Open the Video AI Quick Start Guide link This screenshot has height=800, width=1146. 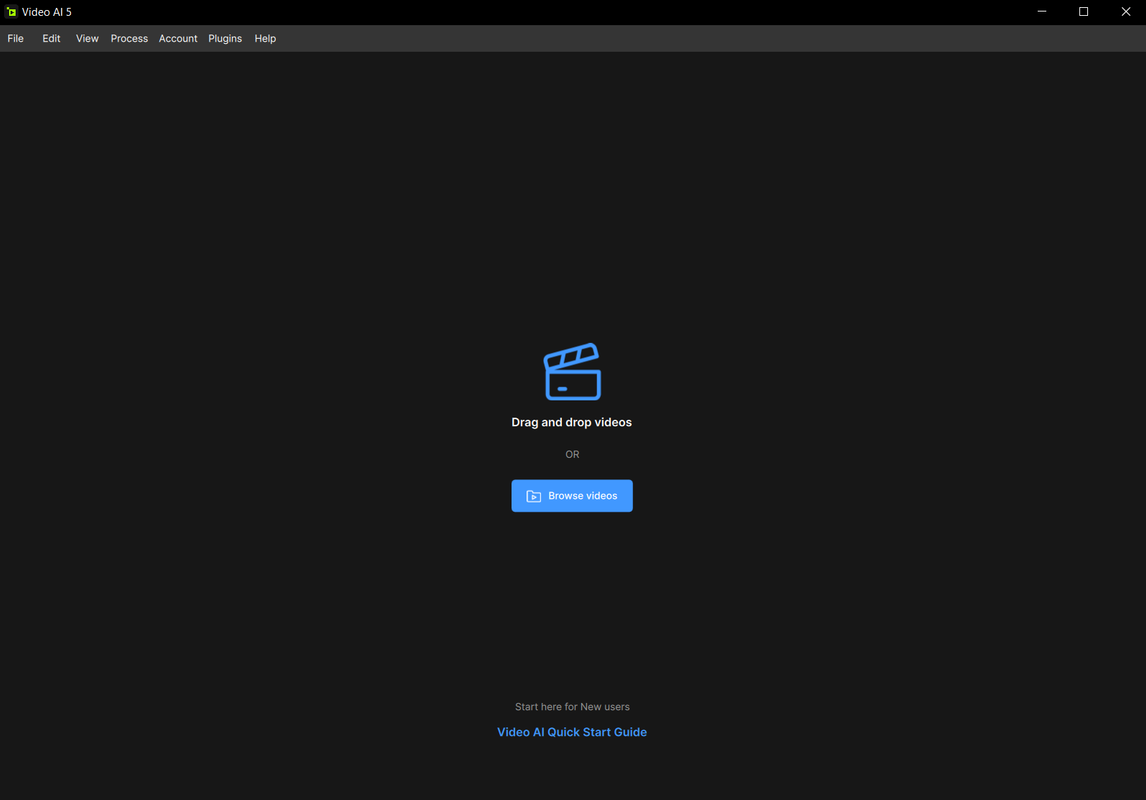point(572,732)
